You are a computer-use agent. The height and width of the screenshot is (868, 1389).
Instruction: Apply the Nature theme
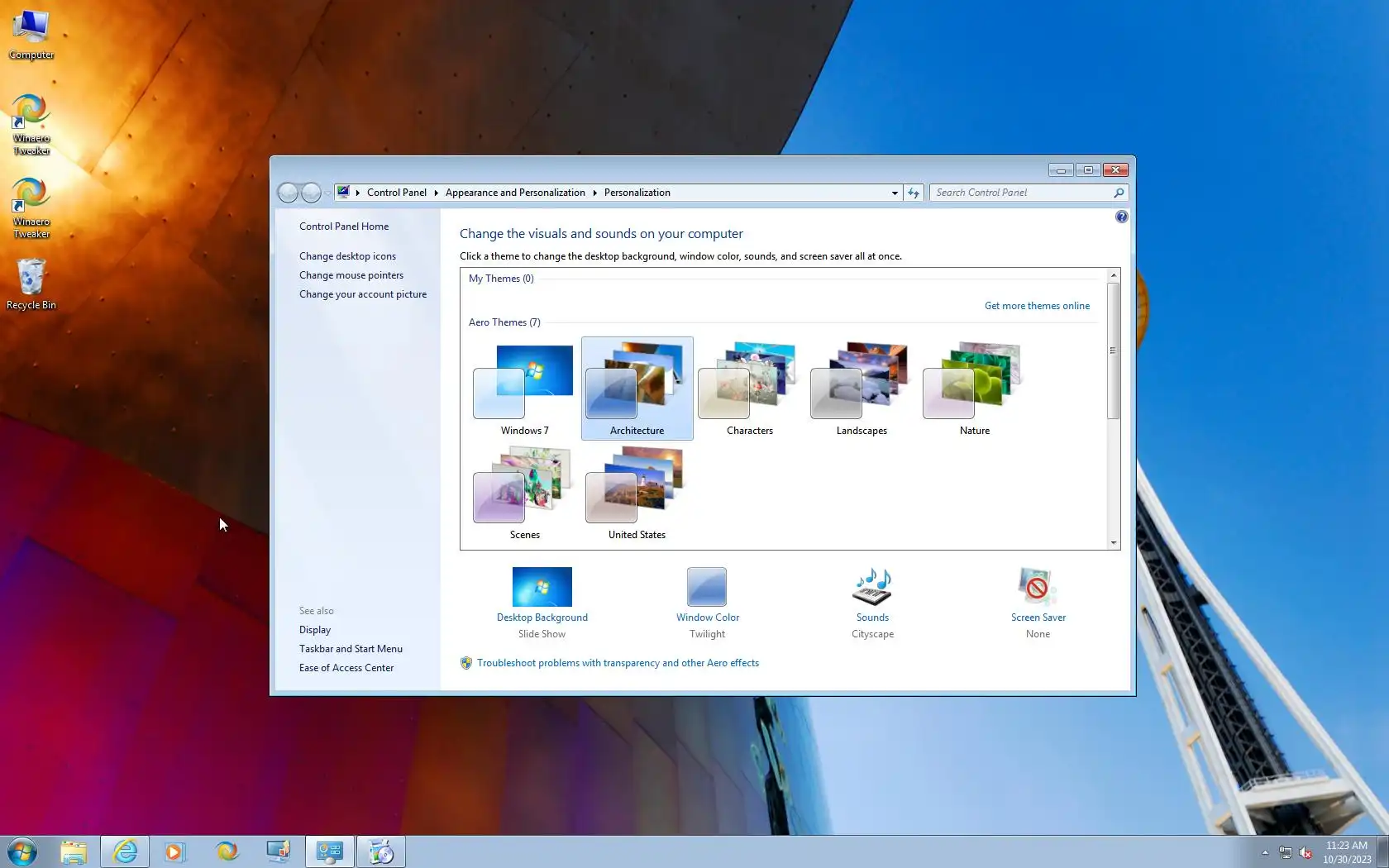coord(974,389)
